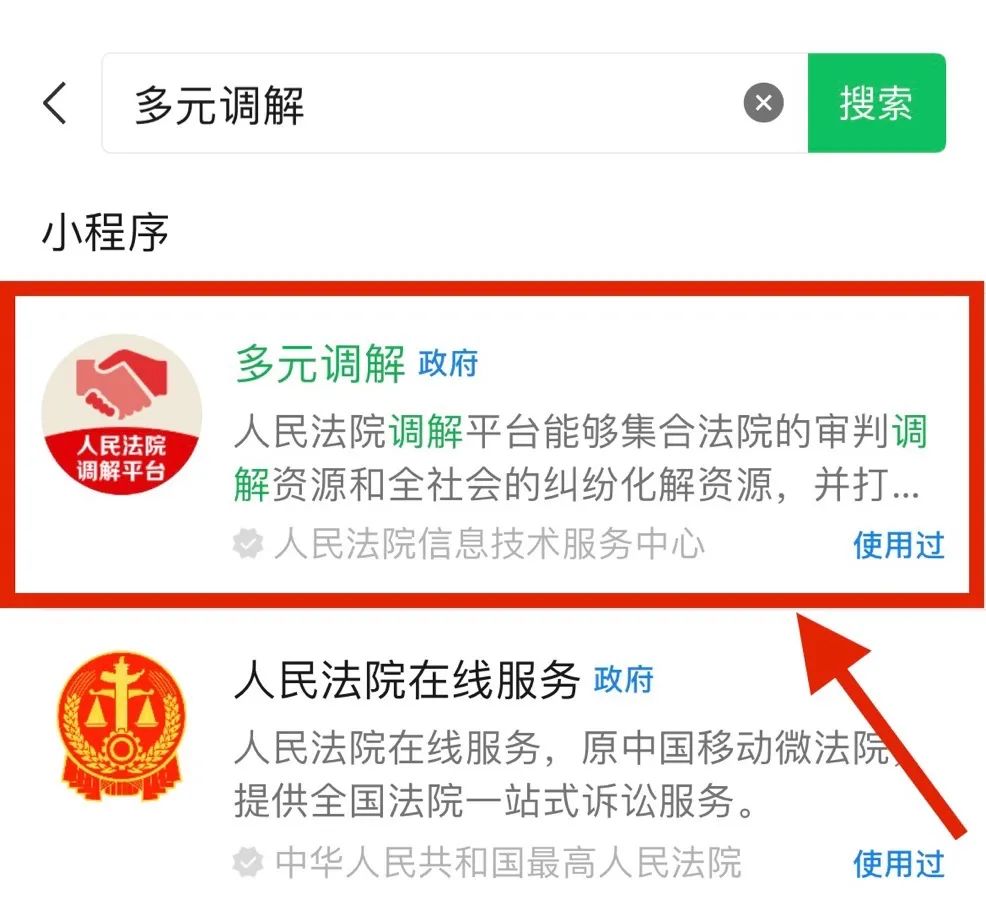
Task: Tap the 政府 tag next to 多元调解
Action: [448, 363]
